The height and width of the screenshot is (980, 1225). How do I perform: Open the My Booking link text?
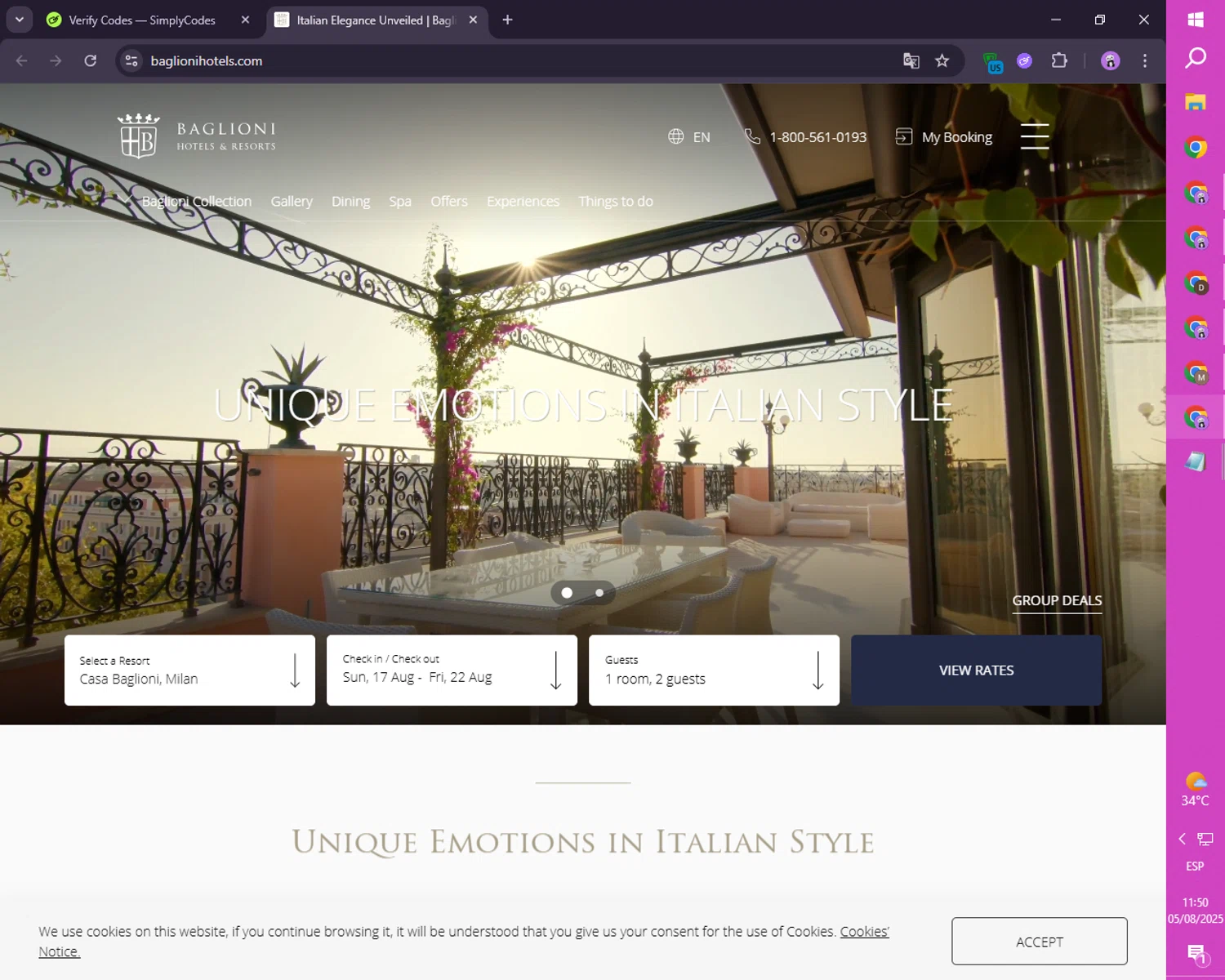957,137
